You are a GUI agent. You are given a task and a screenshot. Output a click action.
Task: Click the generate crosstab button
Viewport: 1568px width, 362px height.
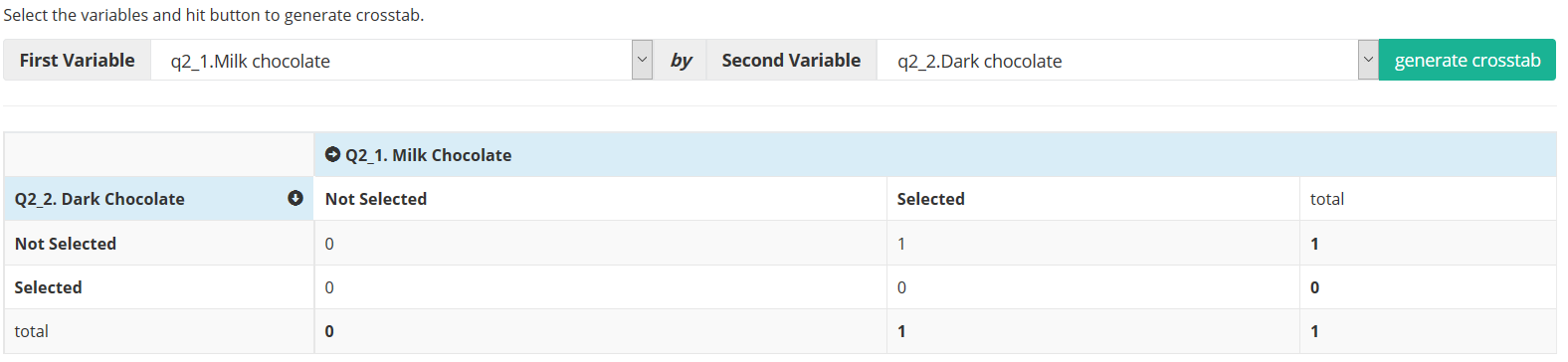pyautogui.click(x=1468, y=60)
